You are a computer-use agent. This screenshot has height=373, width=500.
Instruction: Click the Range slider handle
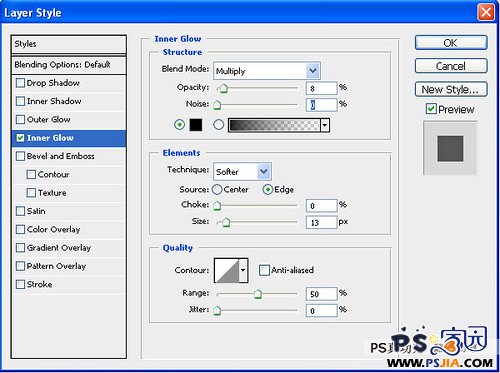coord(258,294)
